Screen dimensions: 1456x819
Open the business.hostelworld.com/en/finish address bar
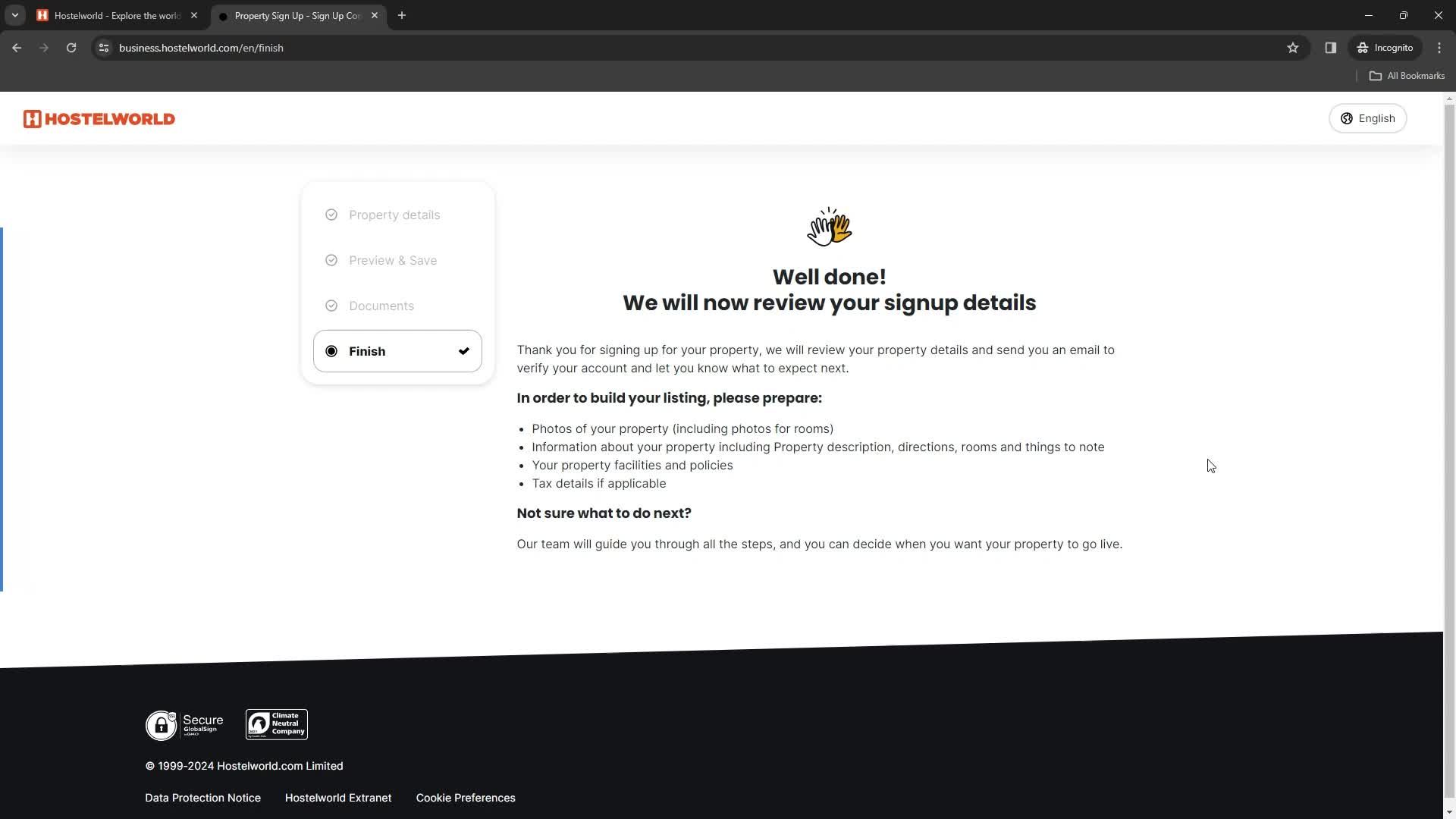pyautogui.click(x=201, y=47)
